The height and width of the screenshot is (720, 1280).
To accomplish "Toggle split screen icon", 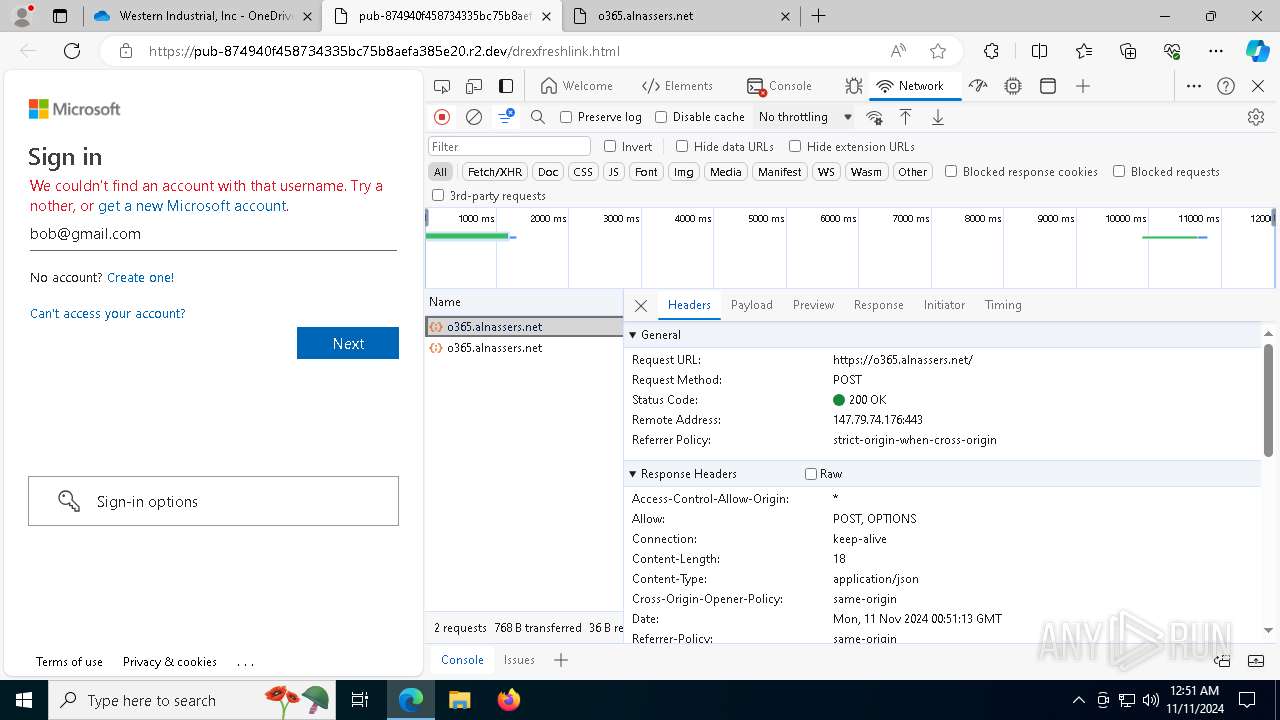I will point(1039,51).
